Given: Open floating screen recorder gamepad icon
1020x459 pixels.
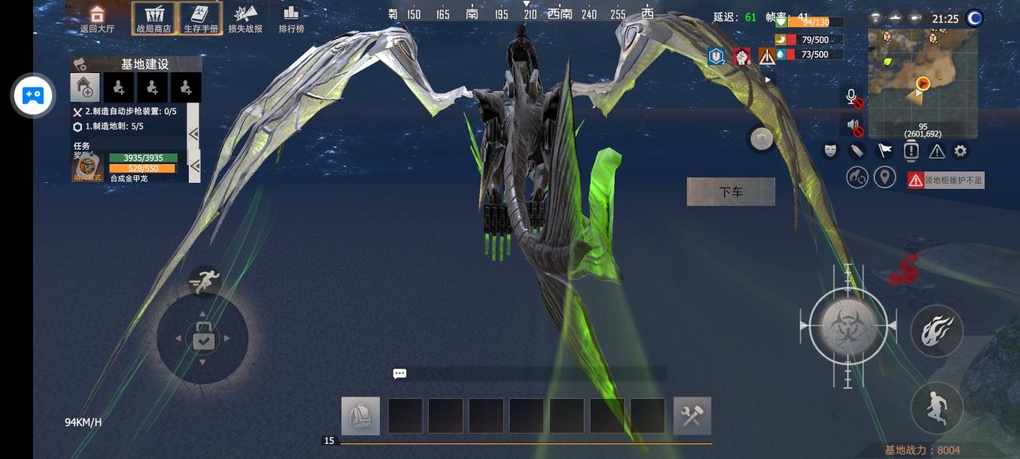Looking at the screenshot, I should (33, 96).
